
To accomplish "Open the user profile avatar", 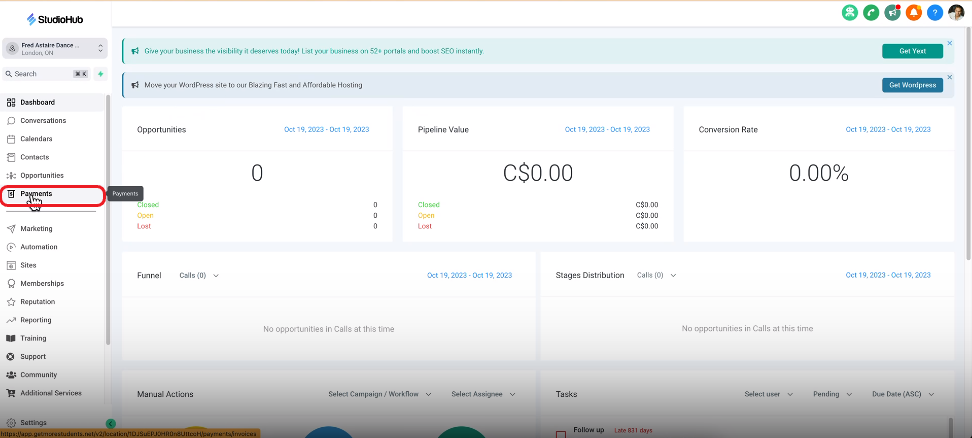I will coord(956,12).
